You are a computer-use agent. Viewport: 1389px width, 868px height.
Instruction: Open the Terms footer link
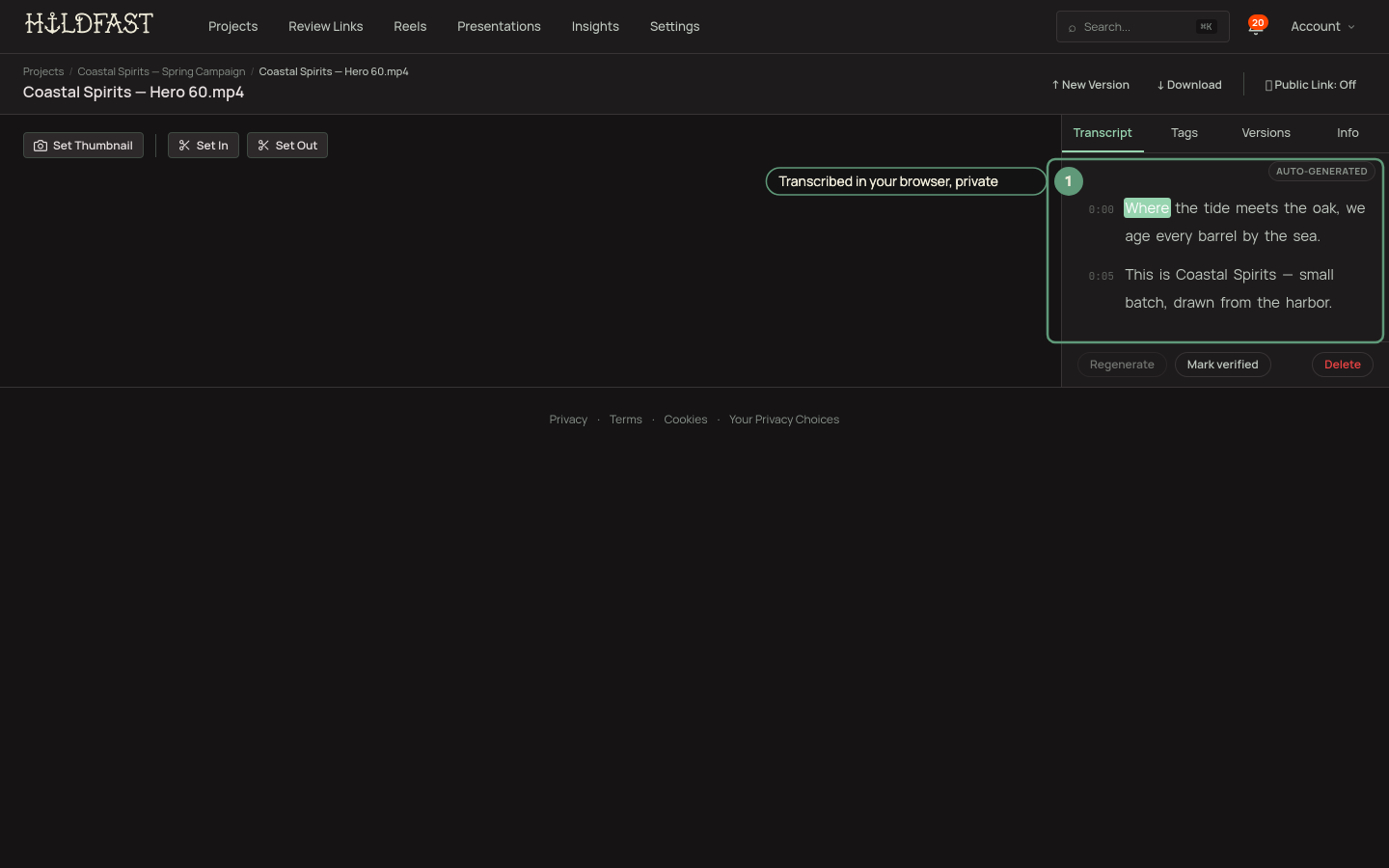625,420
